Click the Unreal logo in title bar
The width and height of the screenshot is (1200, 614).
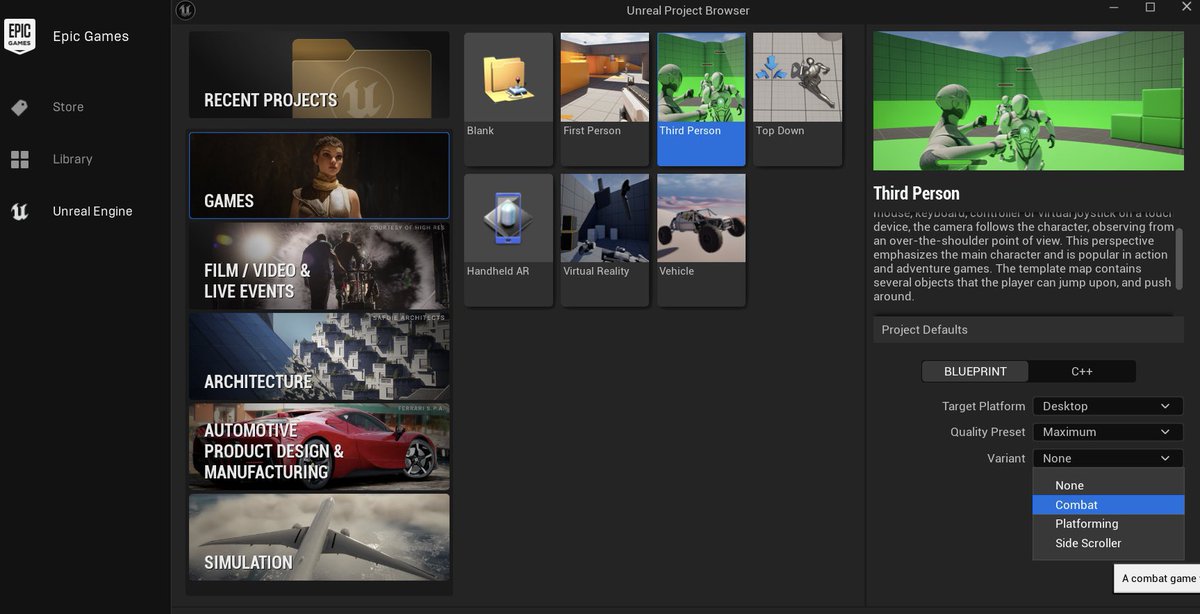[184, 10]
